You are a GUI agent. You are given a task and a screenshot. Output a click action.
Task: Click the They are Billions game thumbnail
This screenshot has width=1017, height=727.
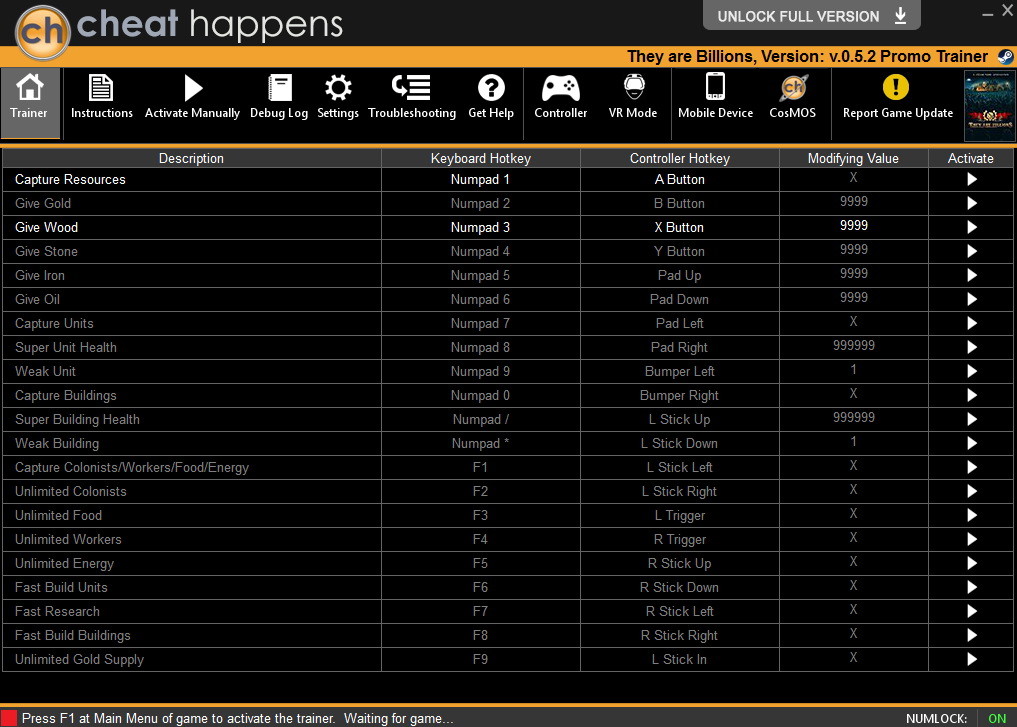coord(989,106)
